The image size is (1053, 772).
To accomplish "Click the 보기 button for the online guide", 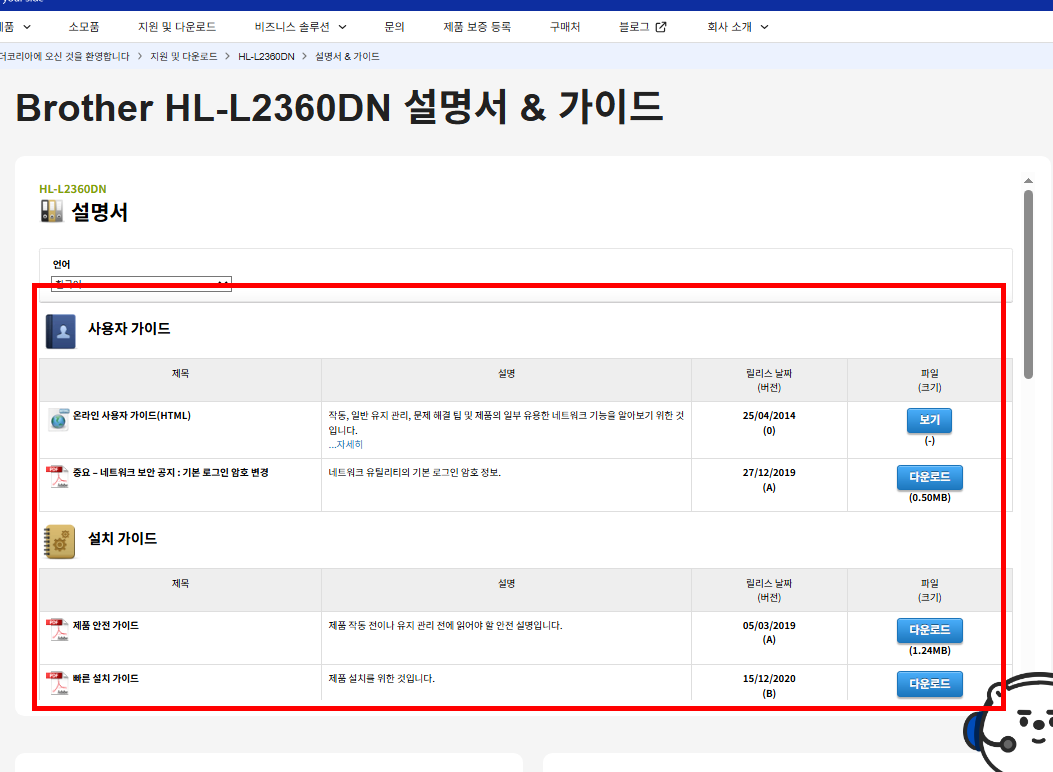I will (x=929, y=420).
